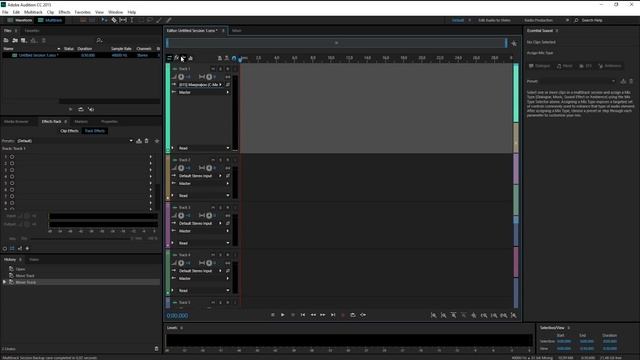The image size is (640, 360).
Task: Mute Track 1
Action: pyautogui.click(x=213, y=69)
